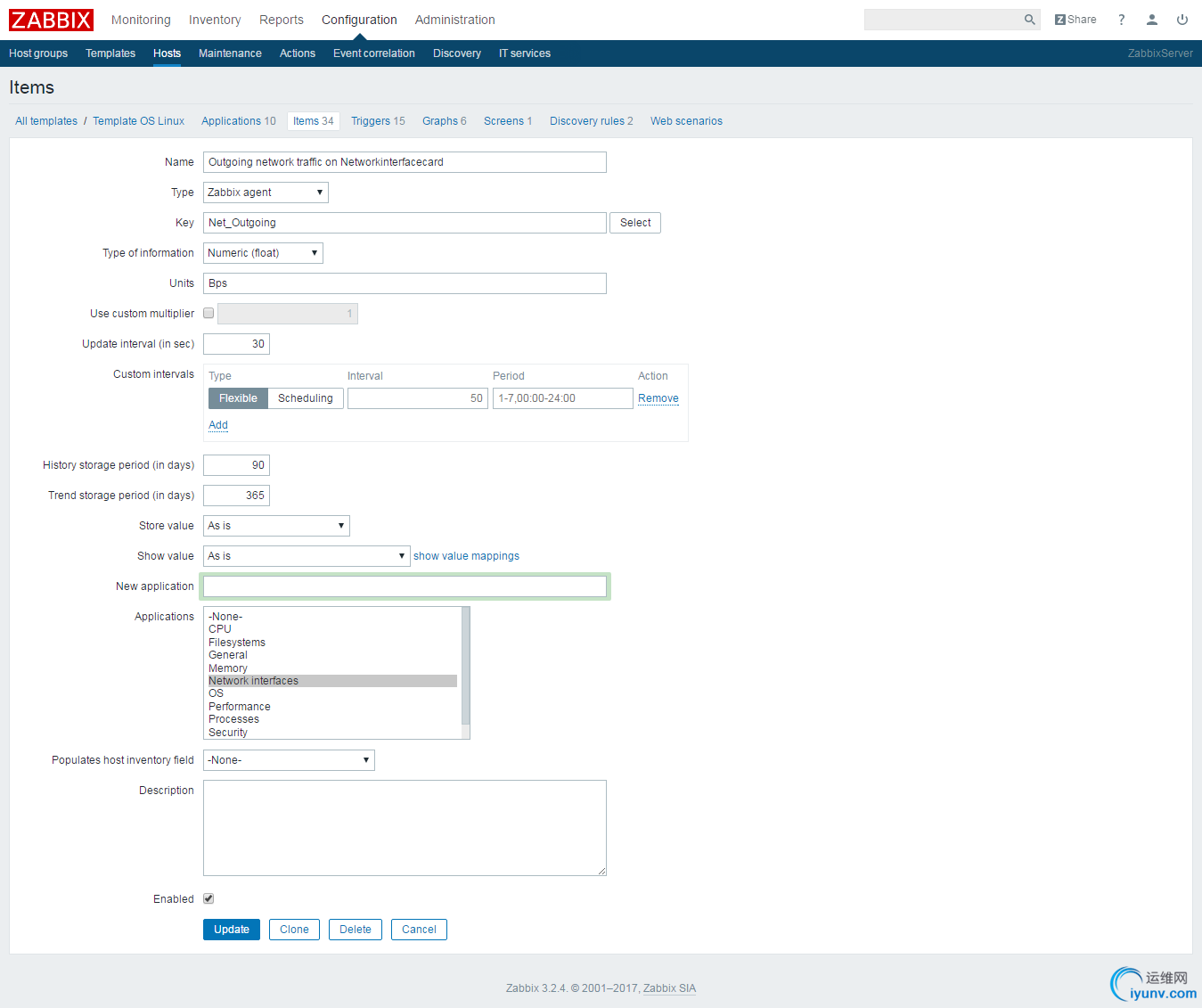Image resolution: width=1202 pixels, height=1008 pixels.
Task: Open the Populates host inventory field dropdown
Action: tap(289, 760)
